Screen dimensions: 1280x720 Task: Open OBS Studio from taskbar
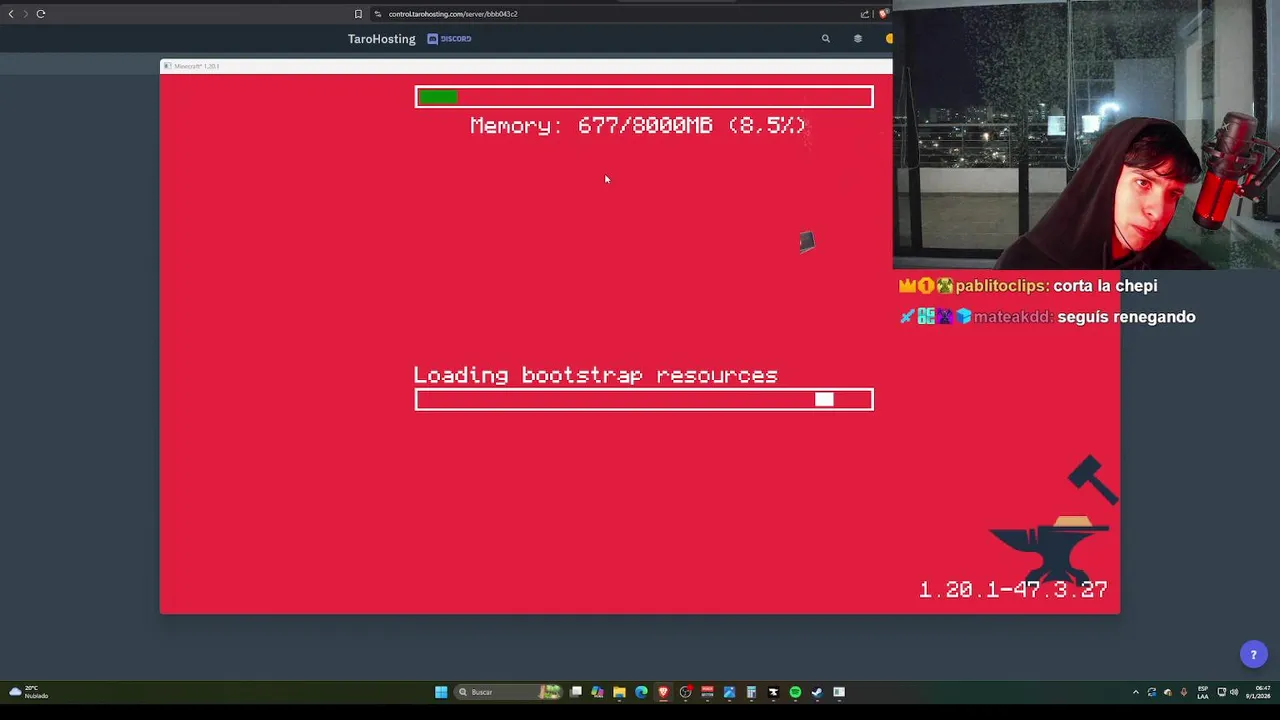click(x=685, y=692)
